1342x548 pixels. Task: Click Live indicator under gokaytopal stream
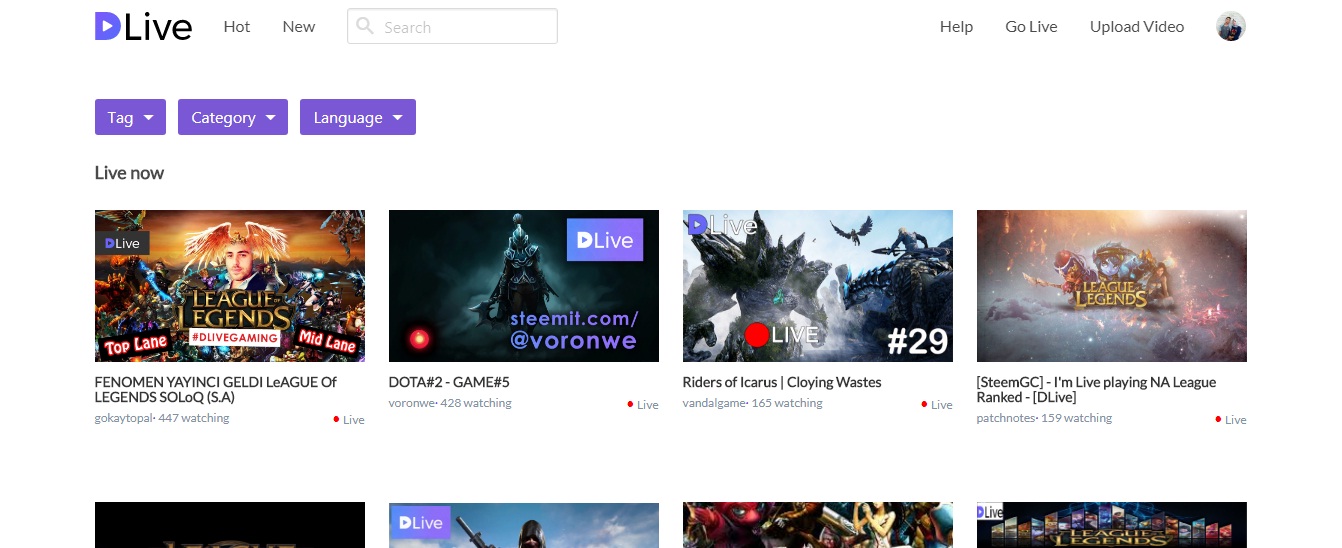(349, 420)
